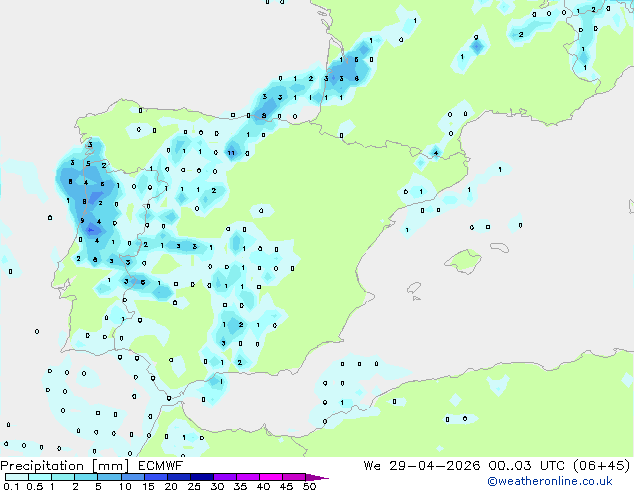Click the 'ECMWF' model label
The width and height of the screenshot is (634, 490).
tap(161, 466)
